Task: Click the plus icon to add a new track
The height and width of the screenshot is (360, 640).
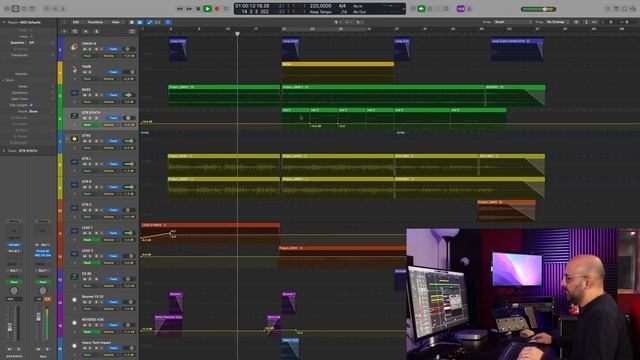Action: 64,31
